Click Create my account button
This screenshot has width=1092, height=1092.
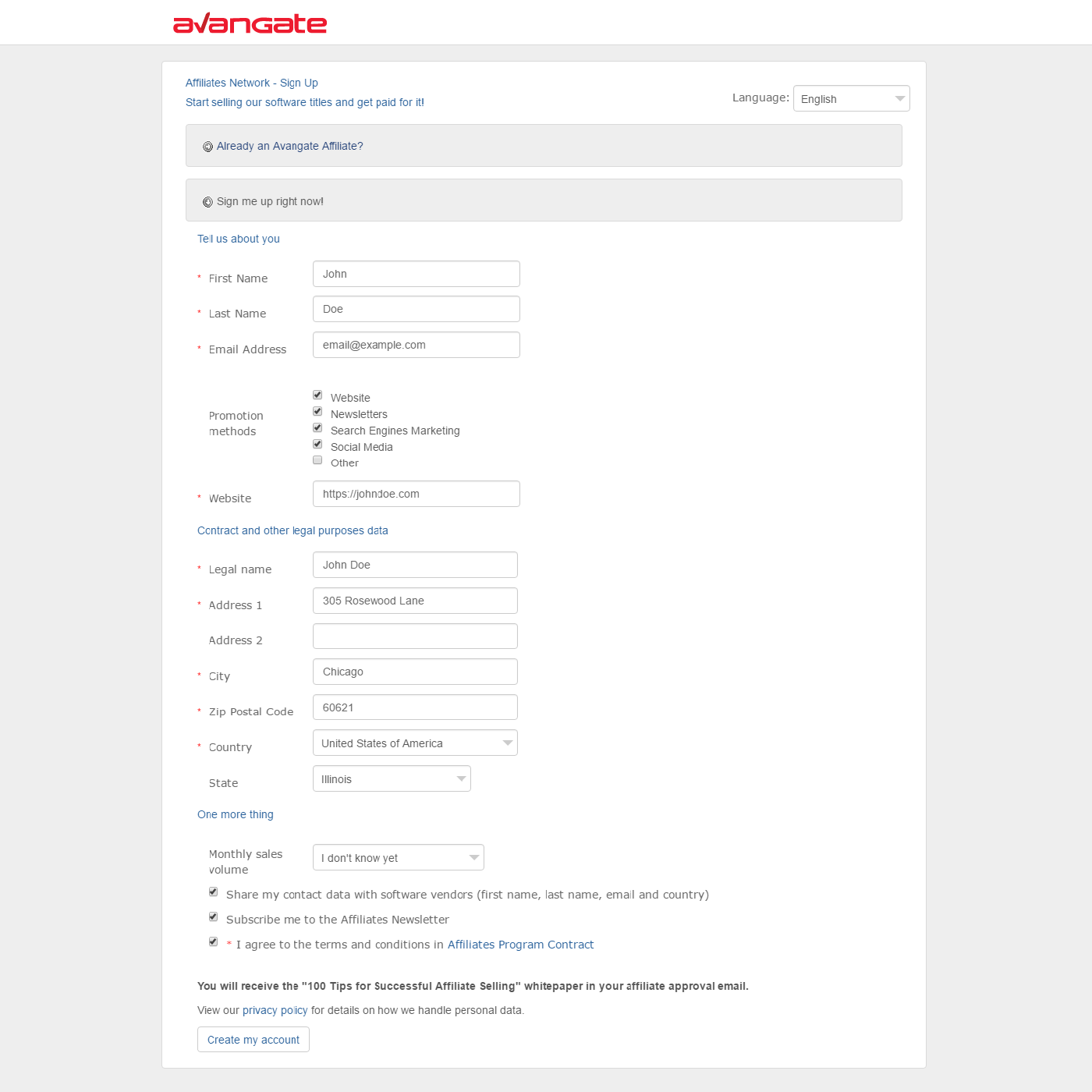click(253, 1040)
